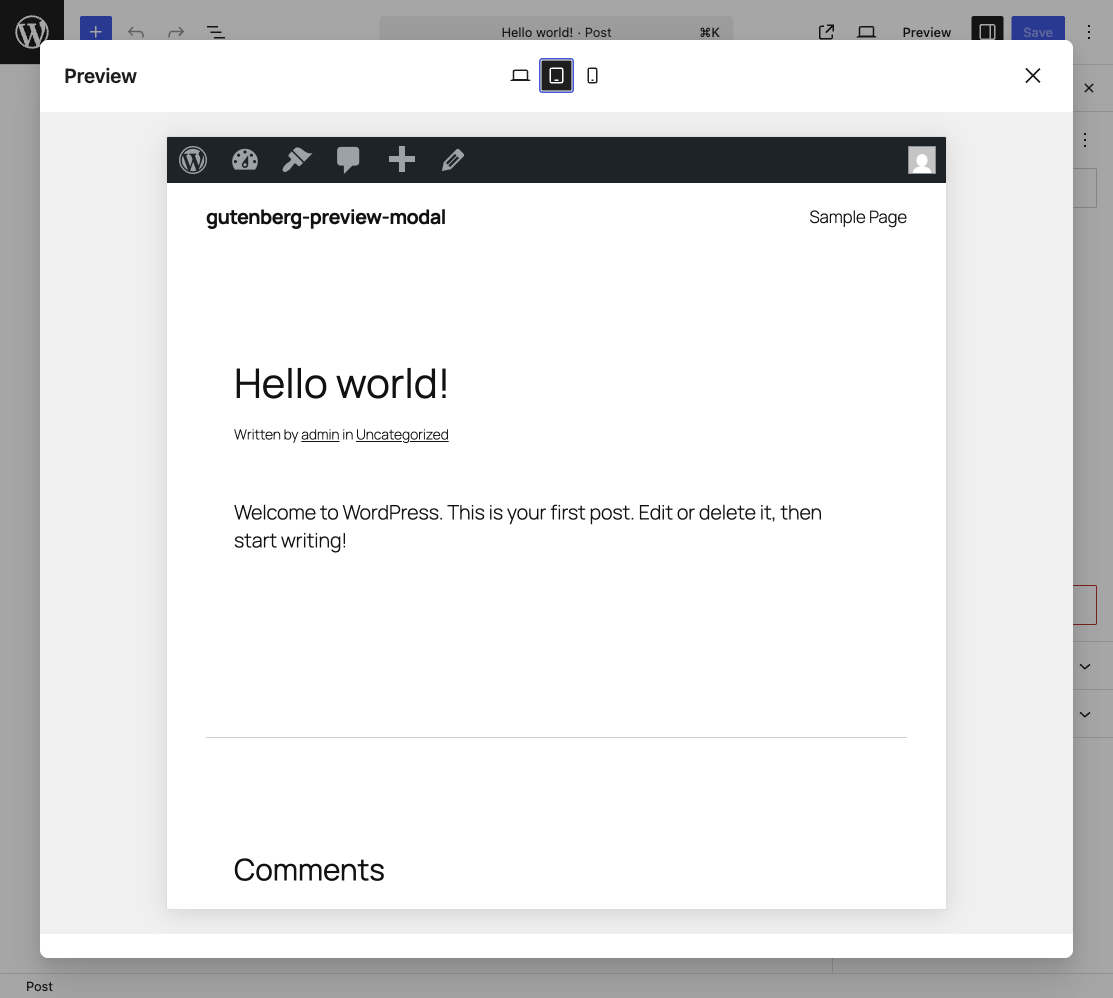
Task: Click the Undo arrow in editor toolbar
Action: coord(136,32)
